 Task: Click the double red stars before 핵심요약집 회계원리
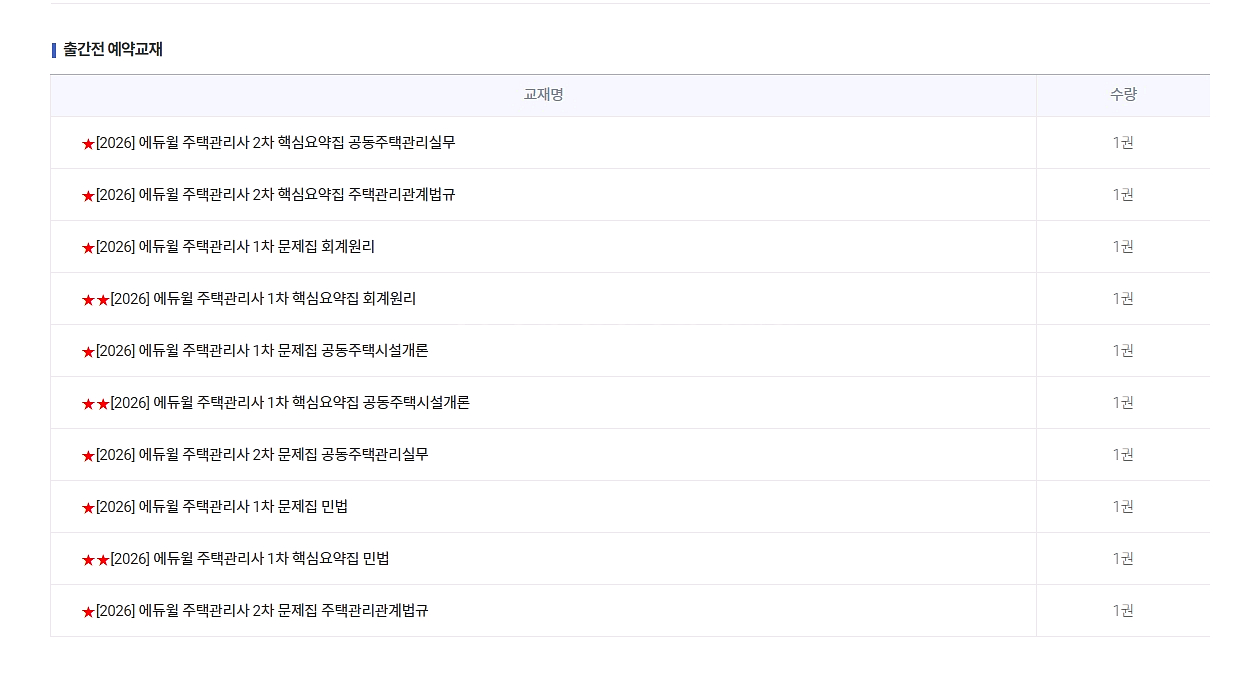click(x=95, y=300)
